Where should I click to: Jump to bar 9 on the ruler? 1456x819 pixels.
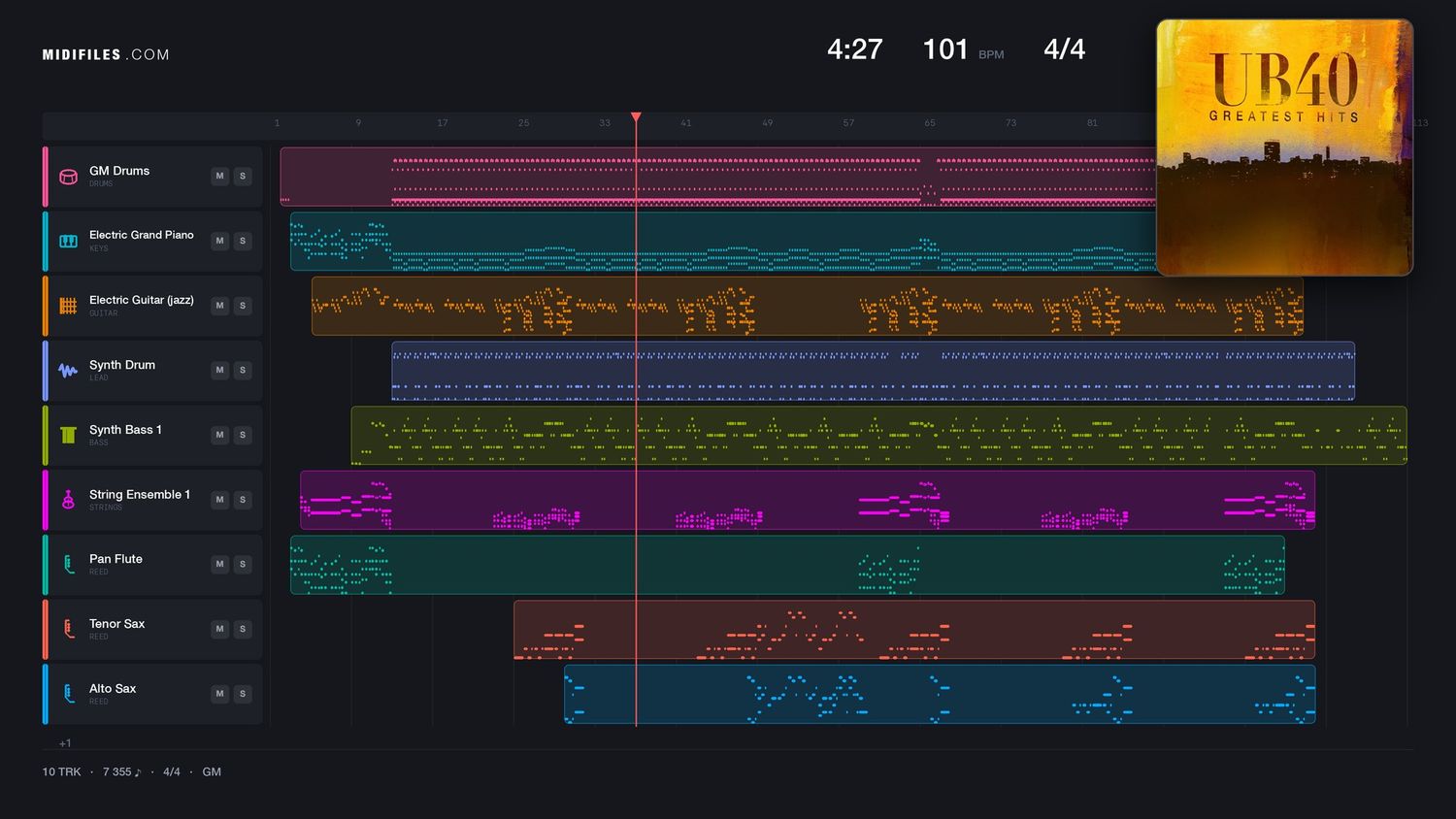point(358,123)
